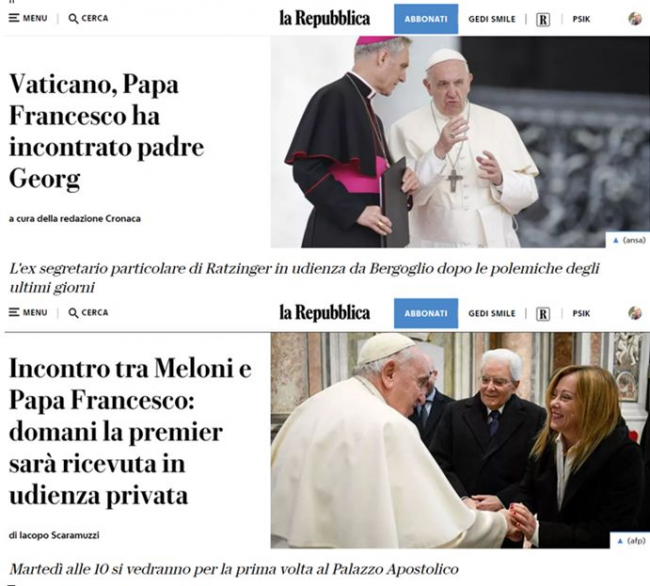Open the top GEDI SMILE menu item

492,19
